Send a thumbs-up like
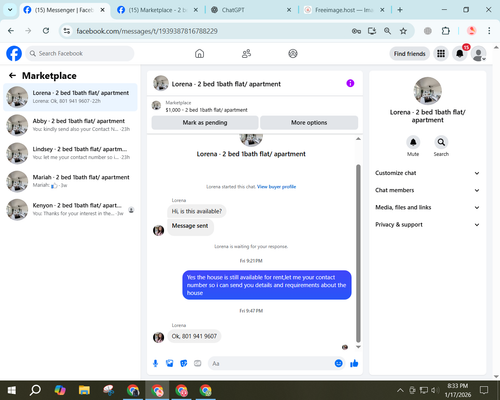 click(354, 363)
